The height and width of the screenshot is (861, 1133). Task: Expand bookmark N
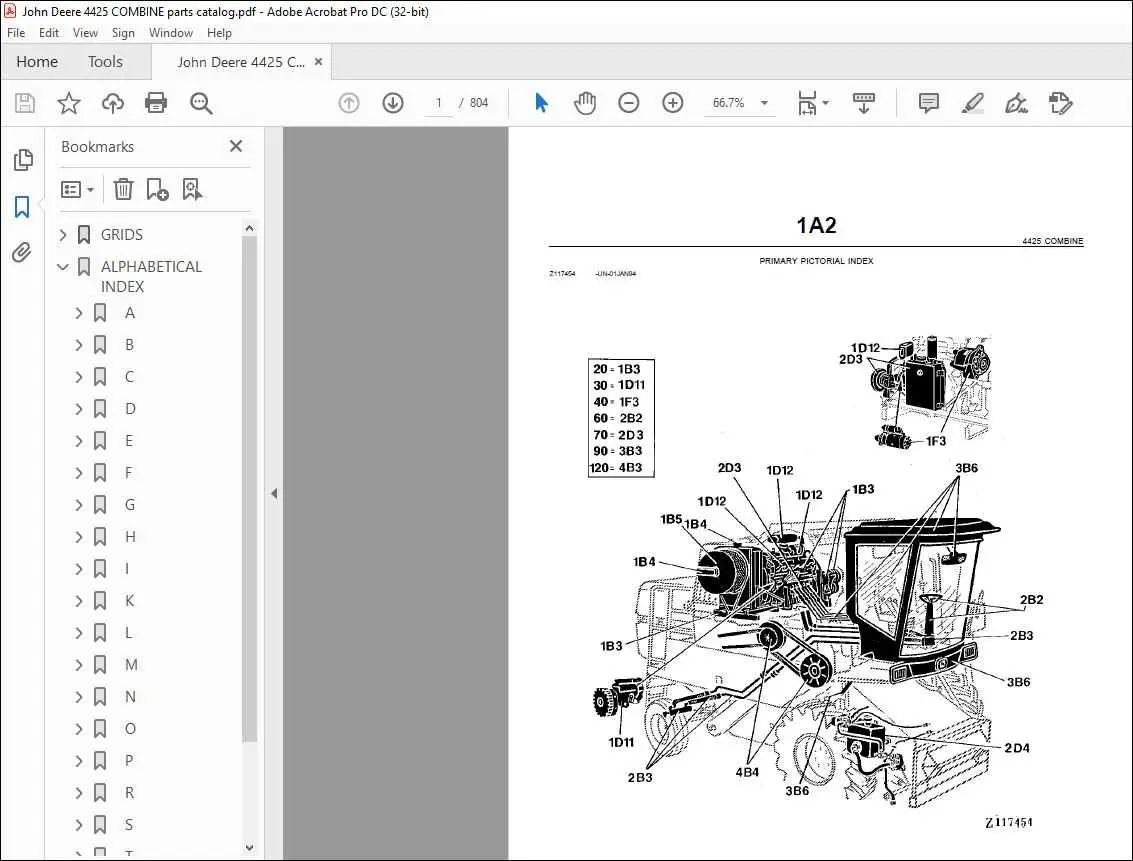coord(79,697)
